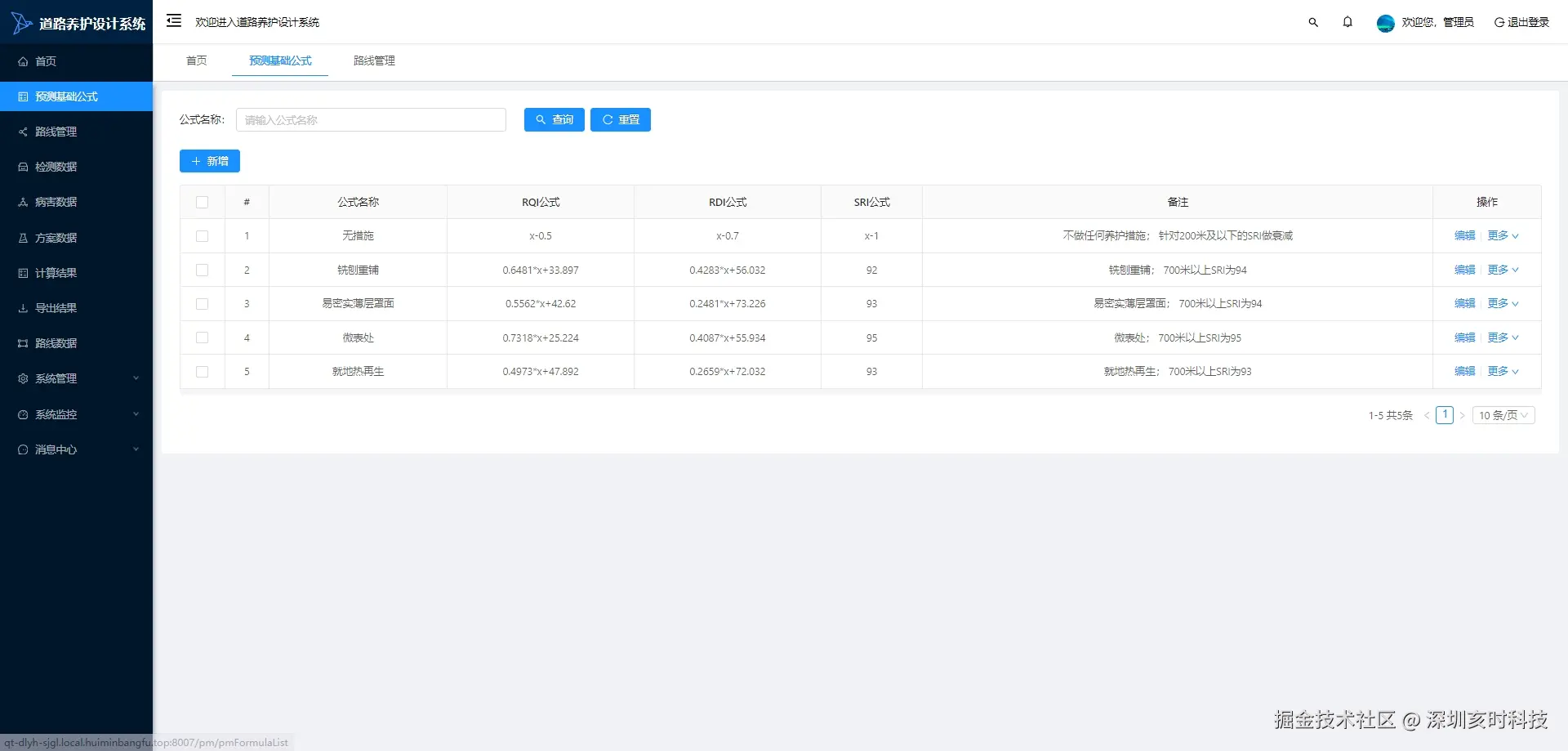Screen dimensions: 1568x751
Task: Open 路线数据 in the sidebar menu
Action: point(76,343)
